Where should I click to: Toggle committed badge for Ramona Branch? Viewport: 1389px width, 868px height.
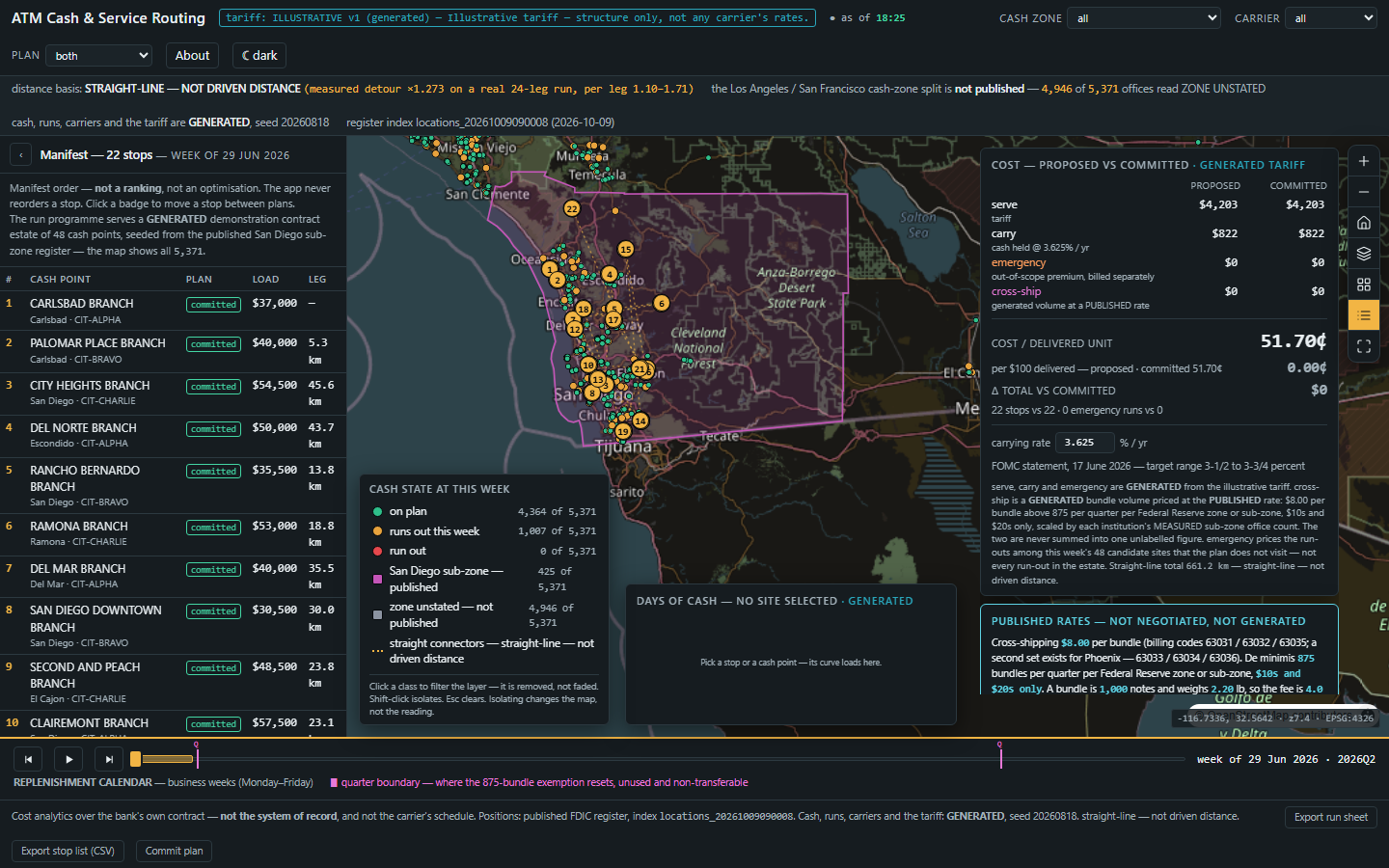tap(213, 528)
